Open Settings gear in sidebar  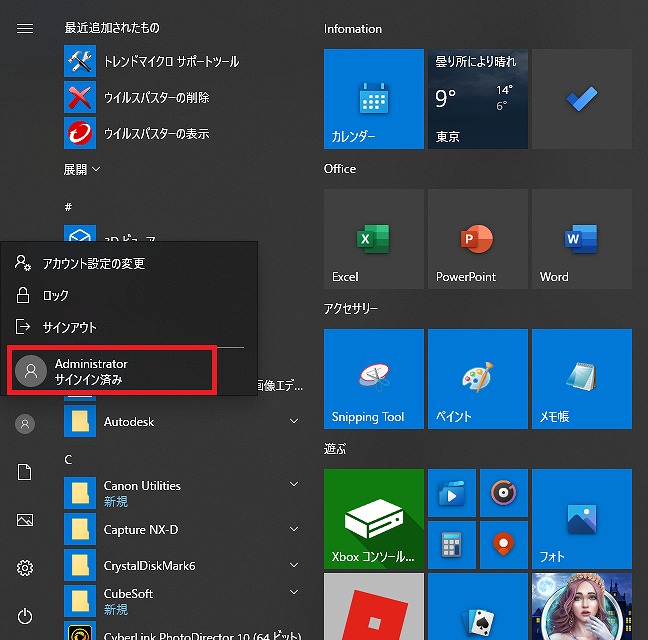click(25, 568)
